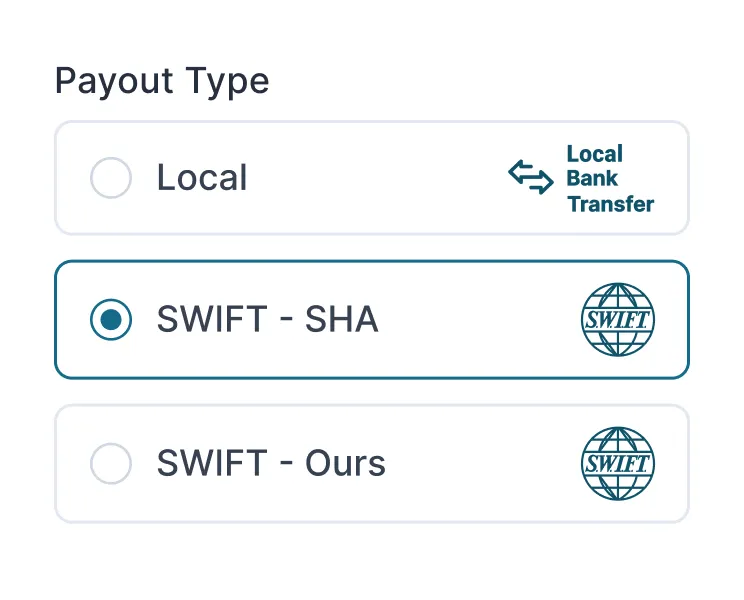
Task: Click the 'SWIFT - SHA' option label
Action: [267, 320]
